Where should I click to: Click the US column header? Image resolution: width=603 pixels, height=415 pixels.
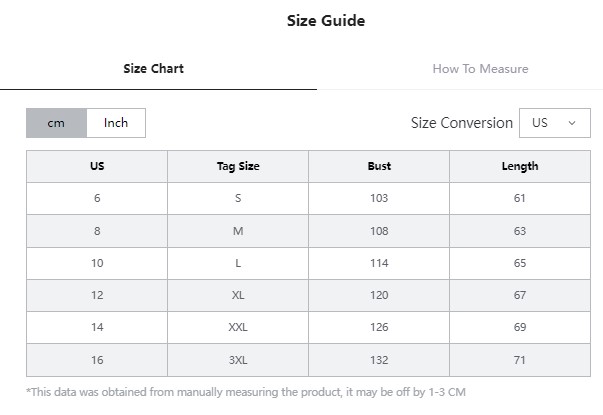point(97,166)
